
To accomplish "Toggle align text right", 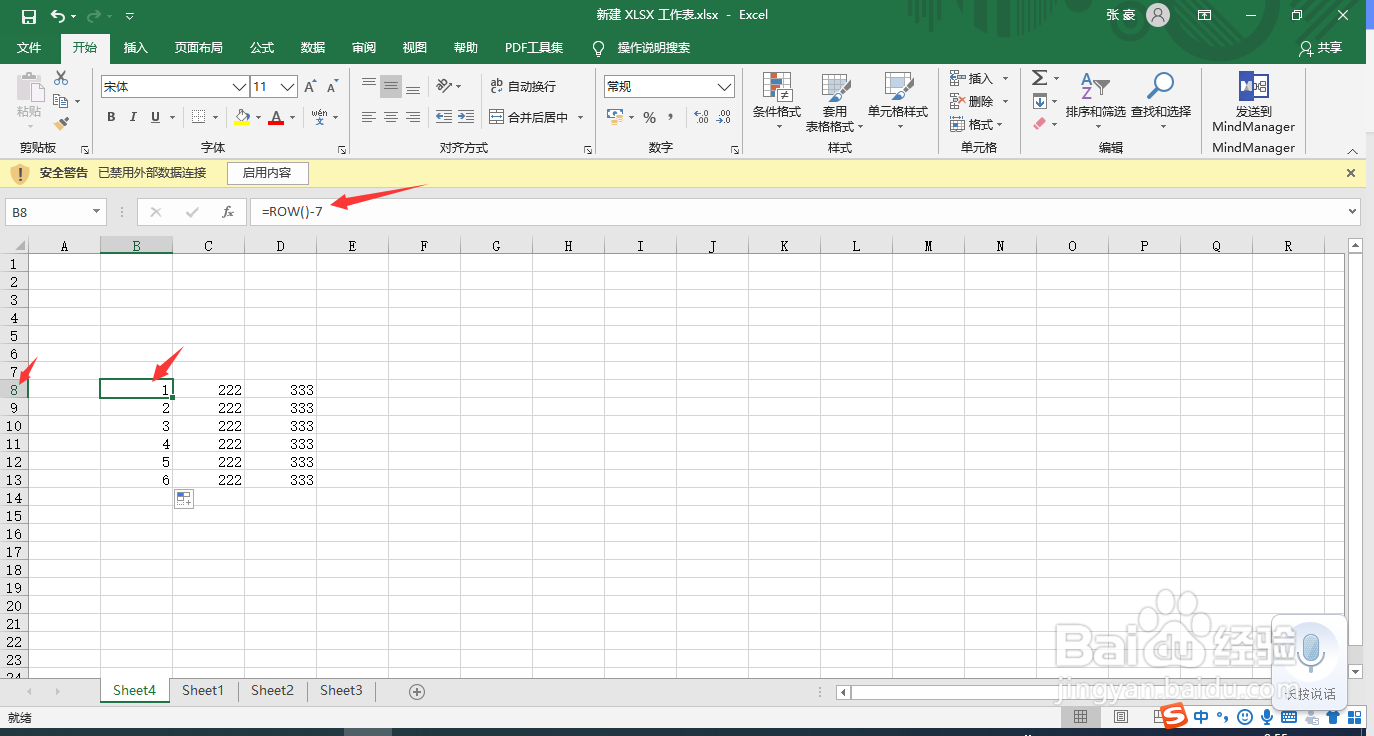I will [413, 117].
